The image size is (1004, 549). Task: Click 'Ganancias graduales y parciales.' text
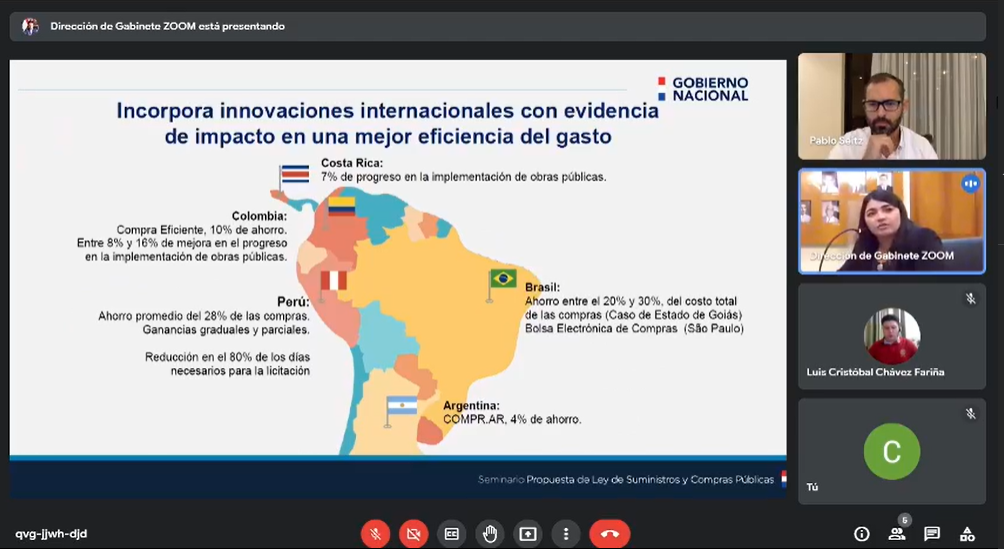(226, 330)
